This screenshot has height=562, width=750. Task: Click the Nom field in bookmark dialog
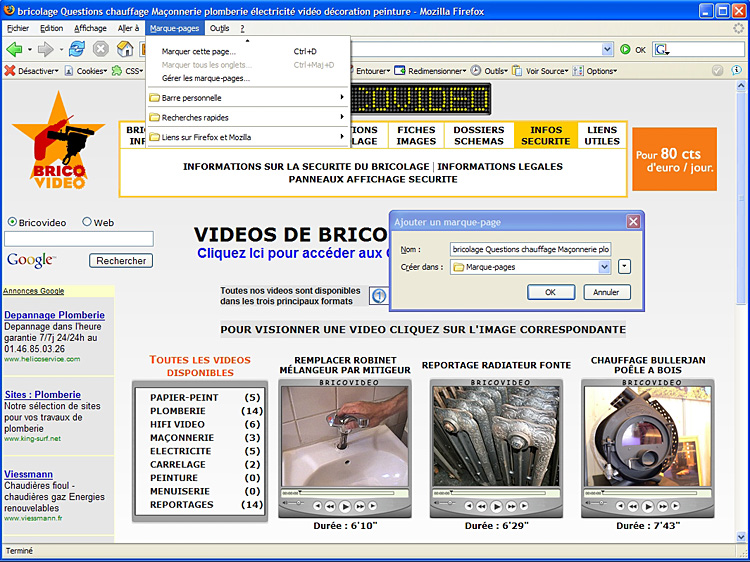530,249
